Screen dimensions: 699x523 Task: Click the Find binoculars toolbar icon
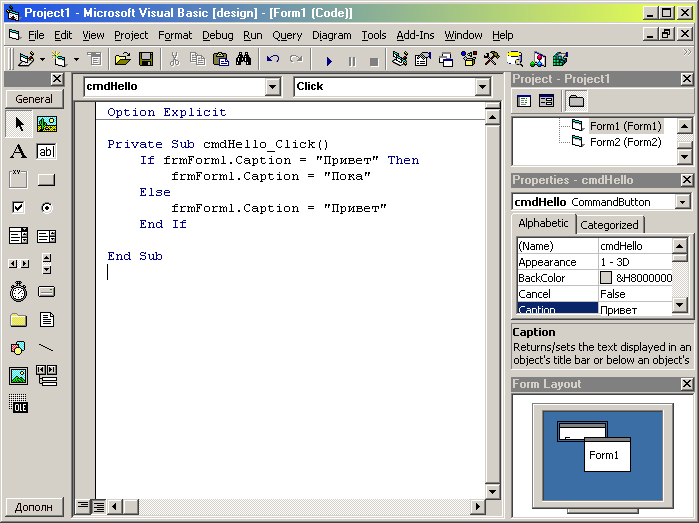coord(244,59)
